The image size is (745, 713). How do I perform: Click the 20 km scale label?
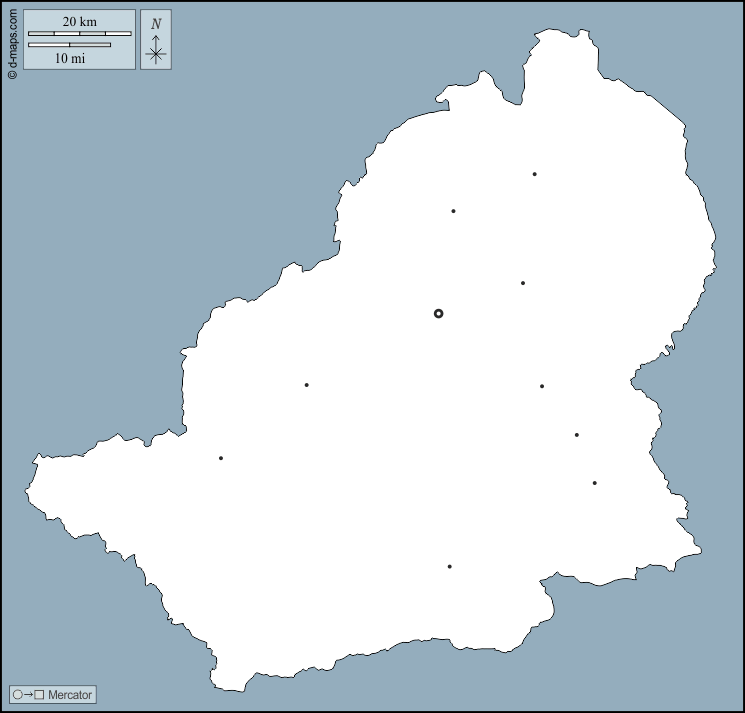pos(79,21)
